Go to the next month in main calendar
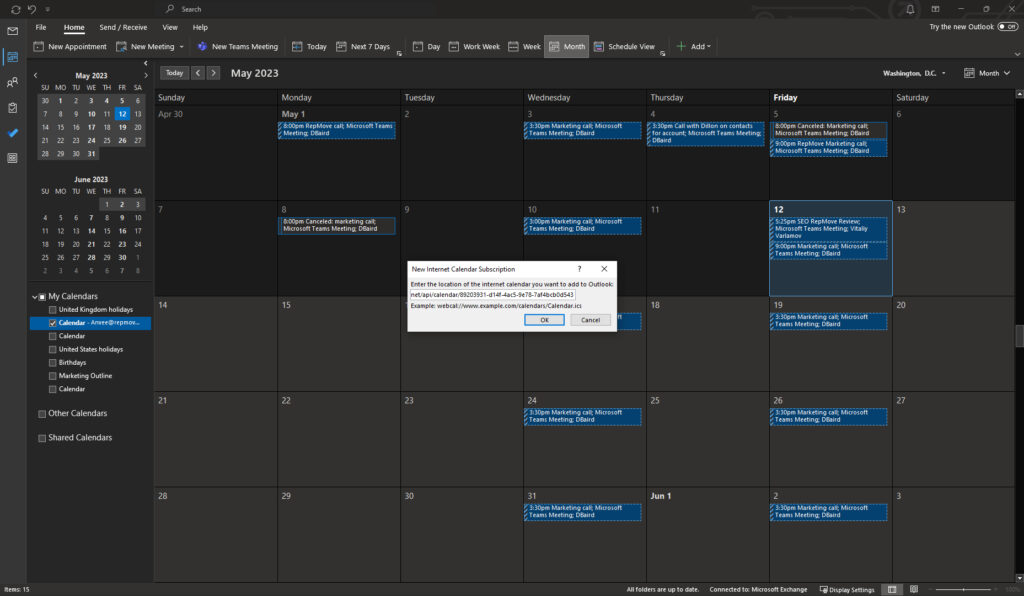 [x=214, y=73]
